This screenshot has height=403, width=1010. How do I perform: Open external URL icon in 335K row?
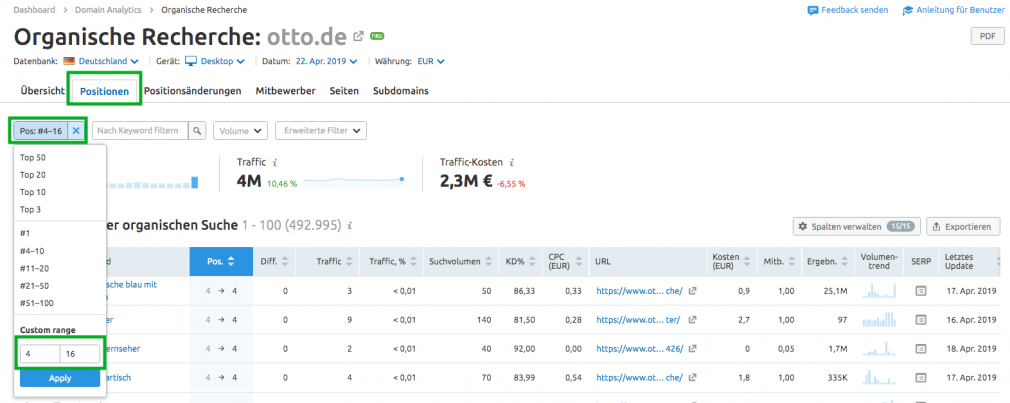click(x=692, y=377)
